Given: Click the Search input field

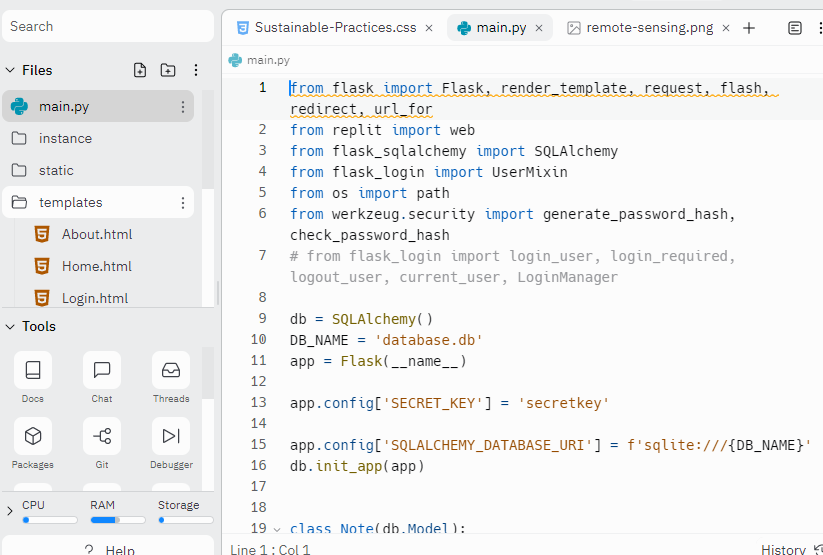Looking at the screenshot, I should [108, 26].
